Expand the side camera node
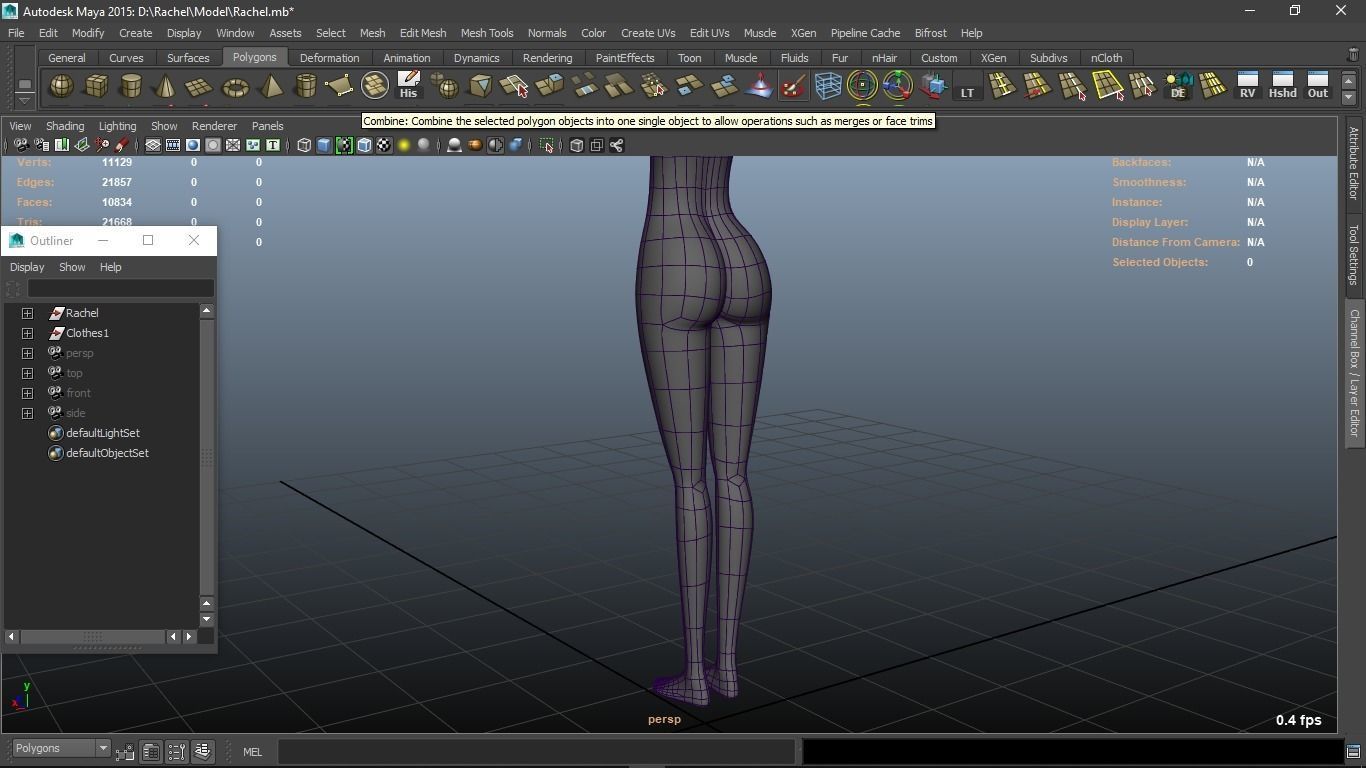Image resolution: width=1366 pixels, height=768 pixels. click(28, 413)
